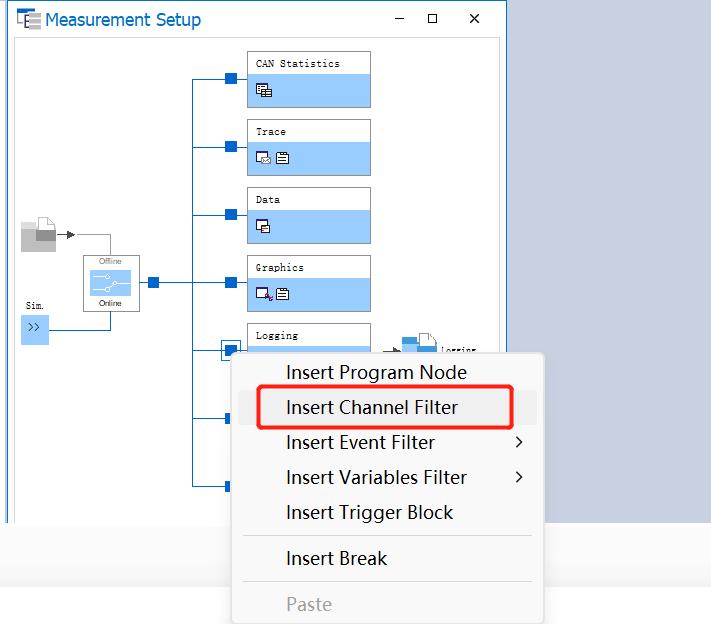Click the hotspot before CAN Statistics block
Viewport: 711px width, 624px height.
tap(231, 79)
